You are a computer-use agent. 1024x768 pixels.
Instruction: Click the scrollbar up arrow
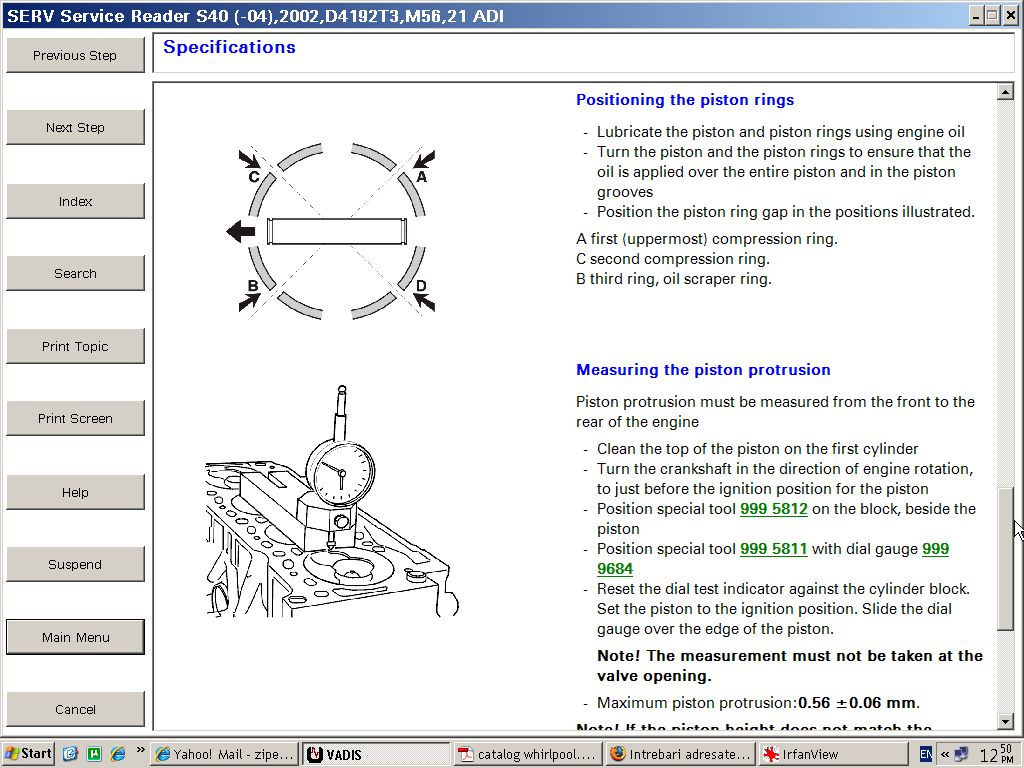point(1005,92)
